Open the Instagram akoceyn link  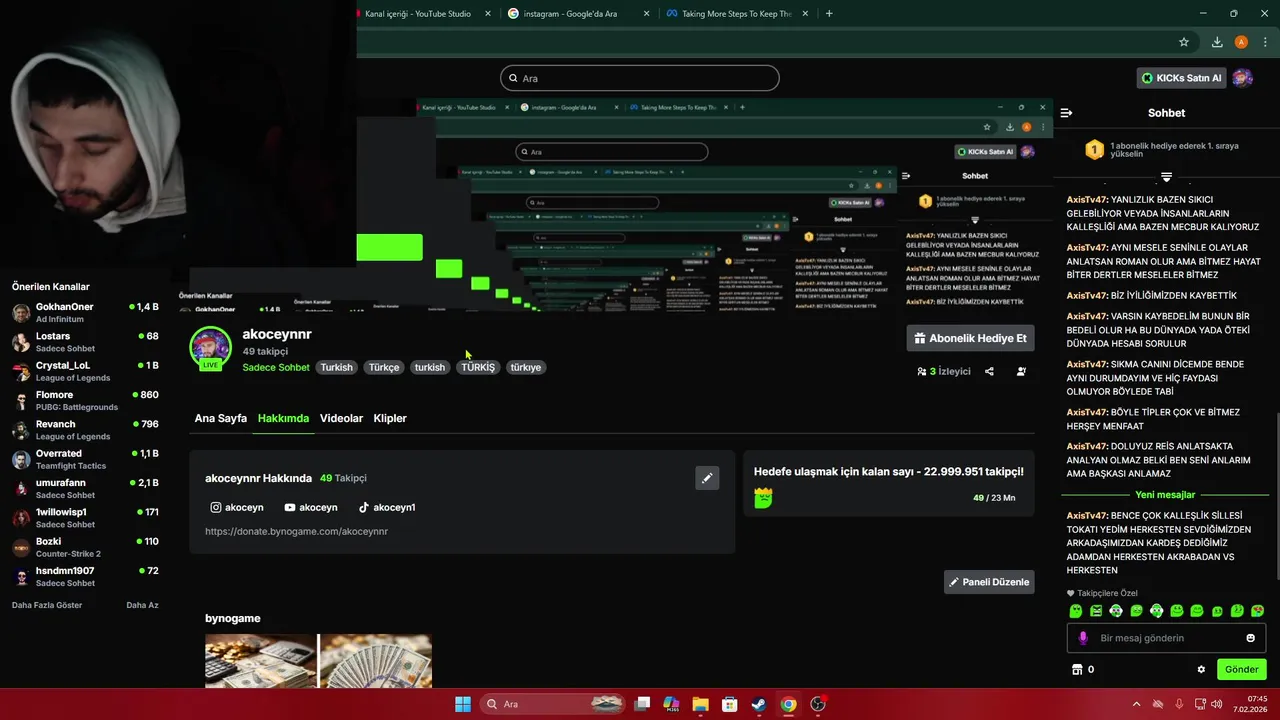point(237,507)
